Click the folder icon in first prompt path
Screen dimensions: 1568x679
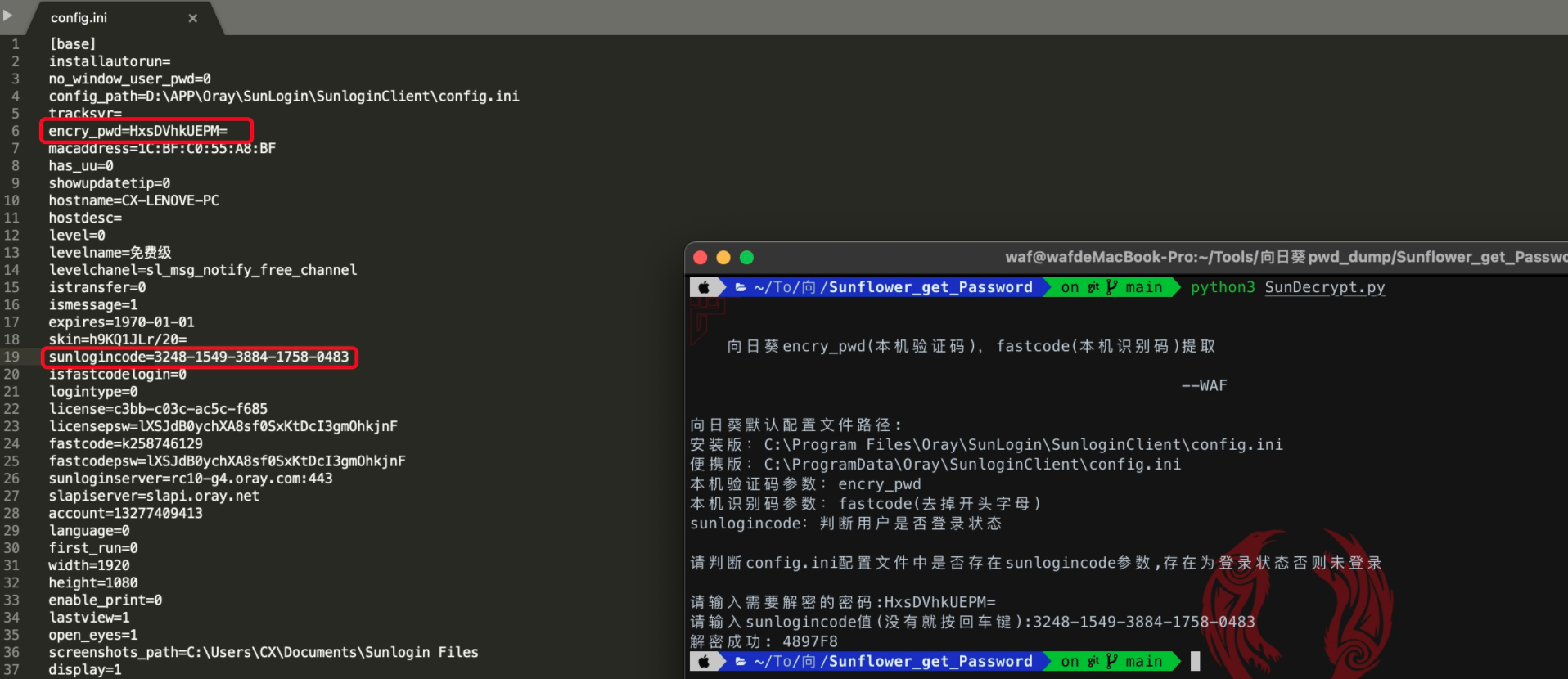741,287
